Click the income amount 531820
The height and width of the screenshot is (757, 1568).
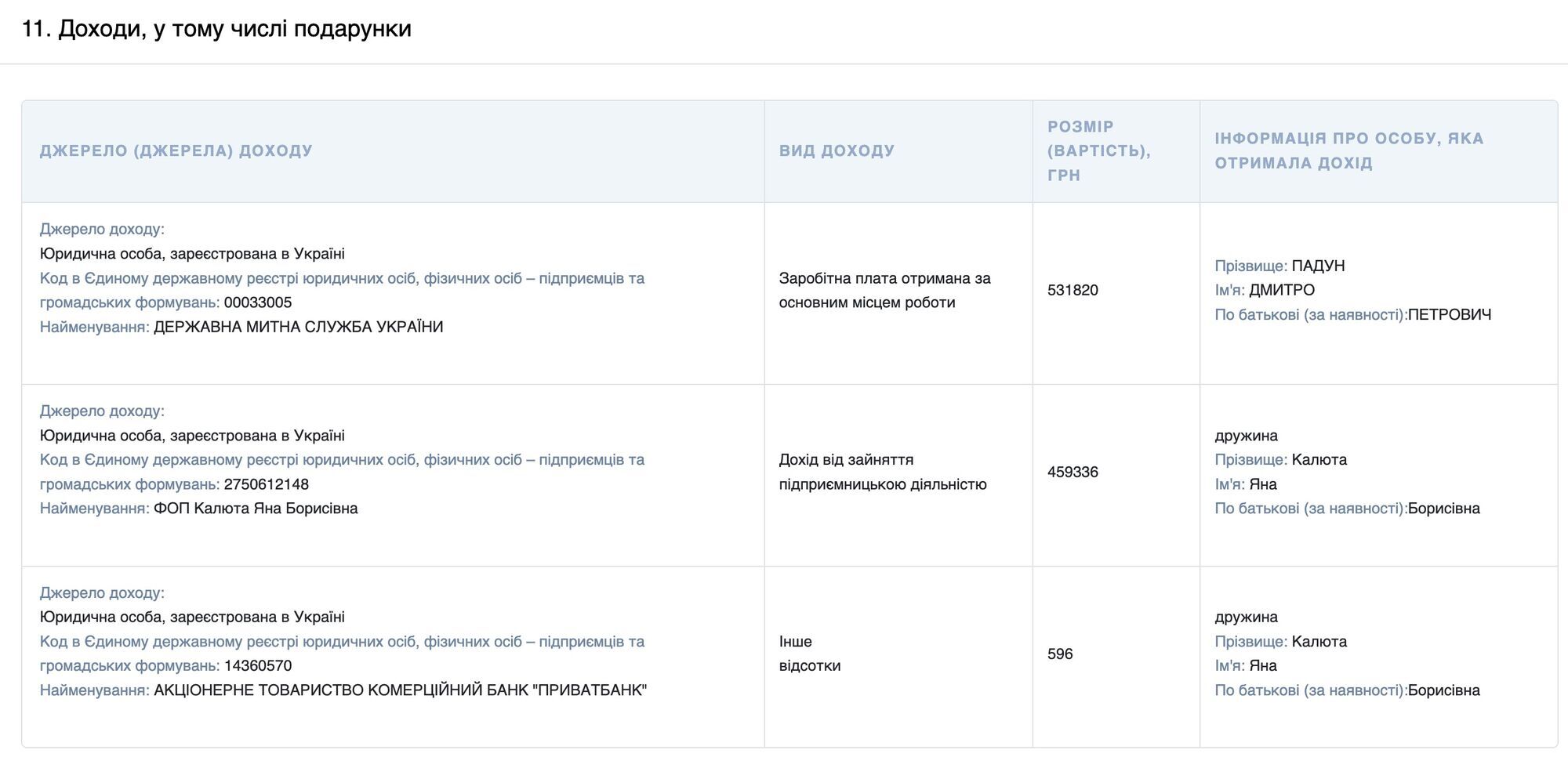click(1073, 290)
